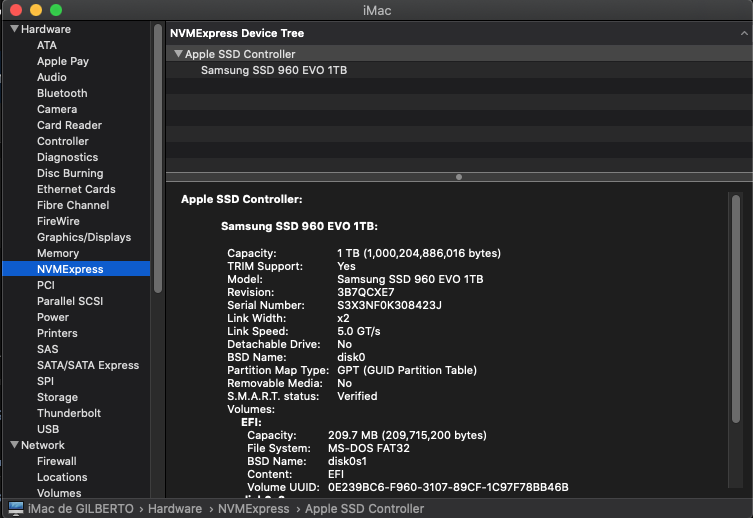Open Graphics/Displays information
753x518 pixels.
(x=84, y=237)
